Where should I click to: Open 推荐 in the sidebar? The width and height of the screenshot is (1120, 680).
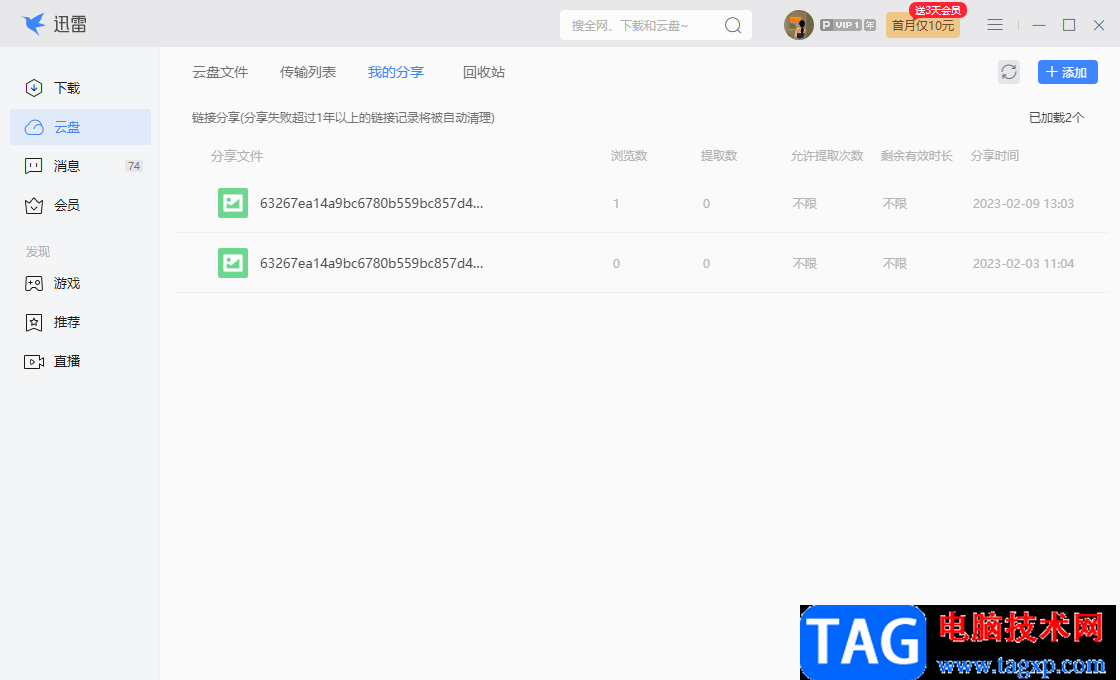click(80, 322)
